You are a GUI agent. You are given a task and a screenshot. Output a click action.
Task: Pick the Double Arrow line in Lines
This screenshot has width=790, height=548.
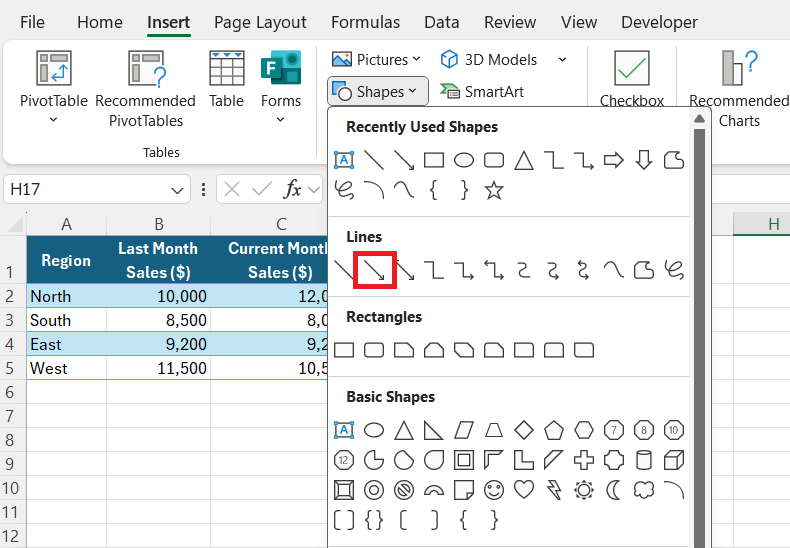tap(405, 270)
